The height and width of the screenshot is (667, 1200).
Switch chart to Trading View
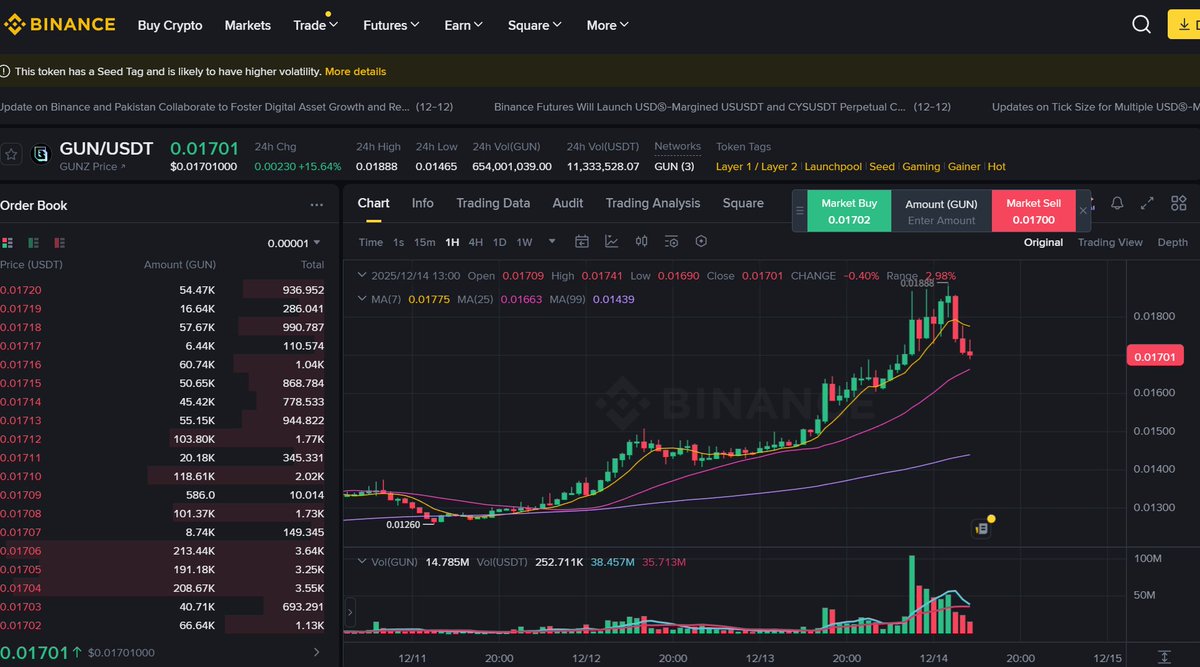pos(1110,242)
